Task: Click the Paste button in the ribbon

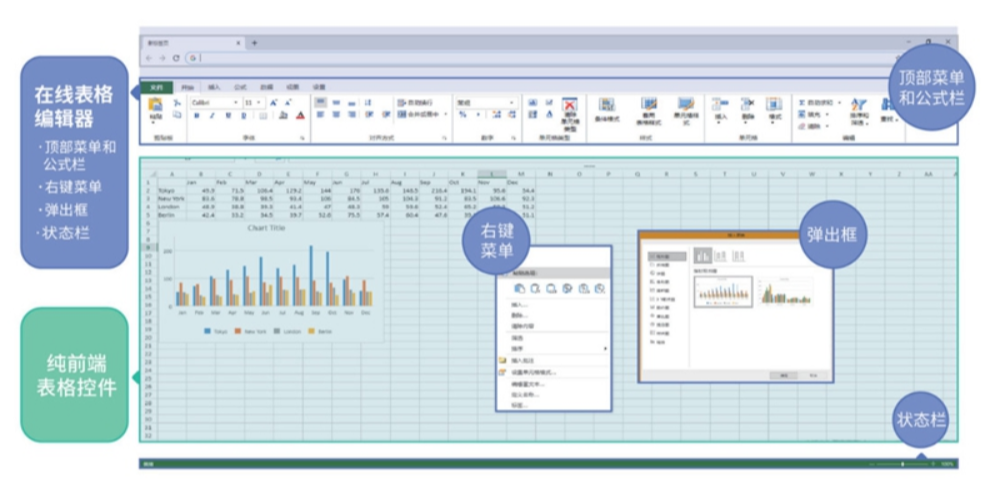Action: click(x=155, y=109)
